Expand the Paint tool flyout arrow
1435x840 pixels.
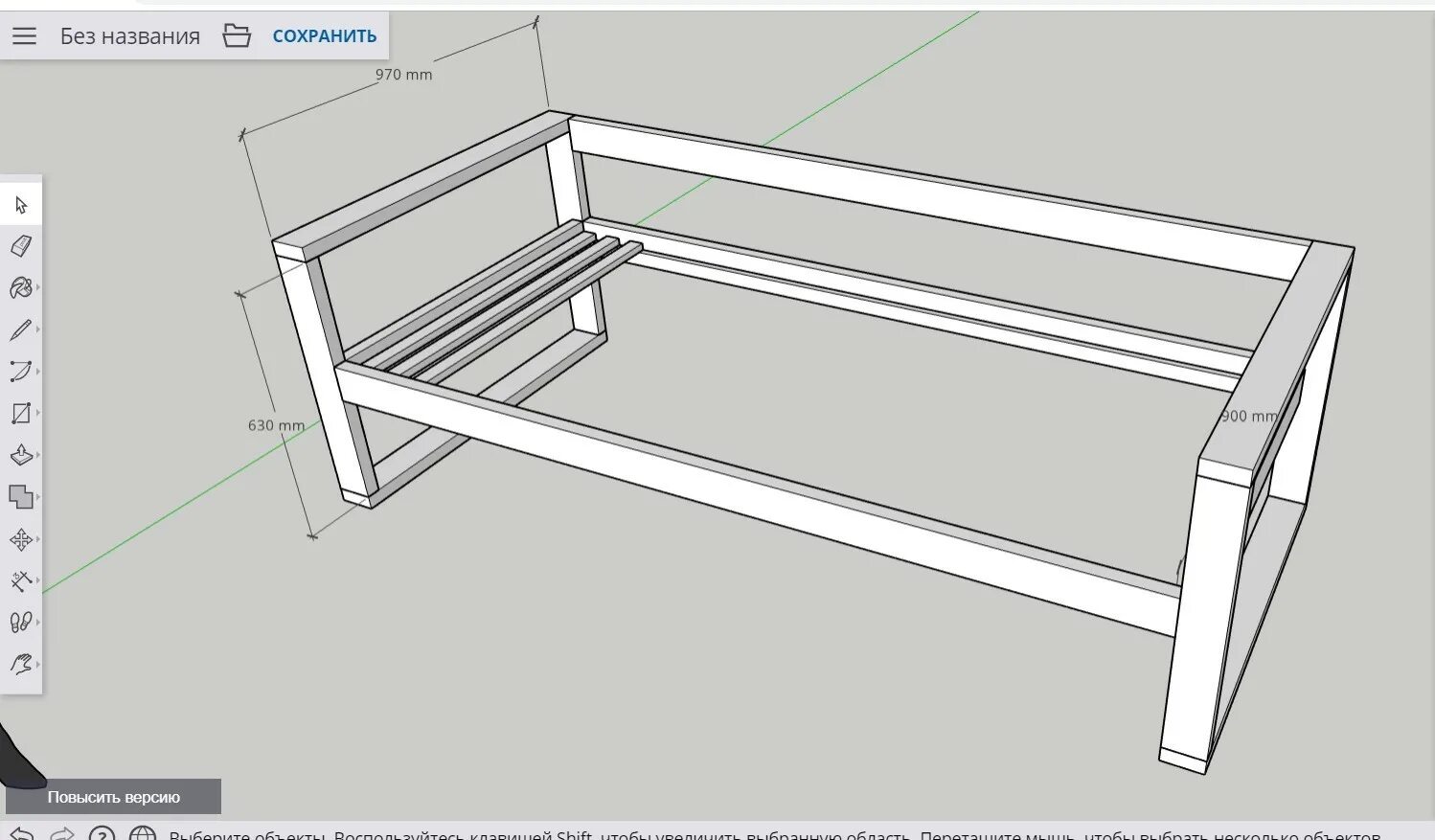point(38,287)
